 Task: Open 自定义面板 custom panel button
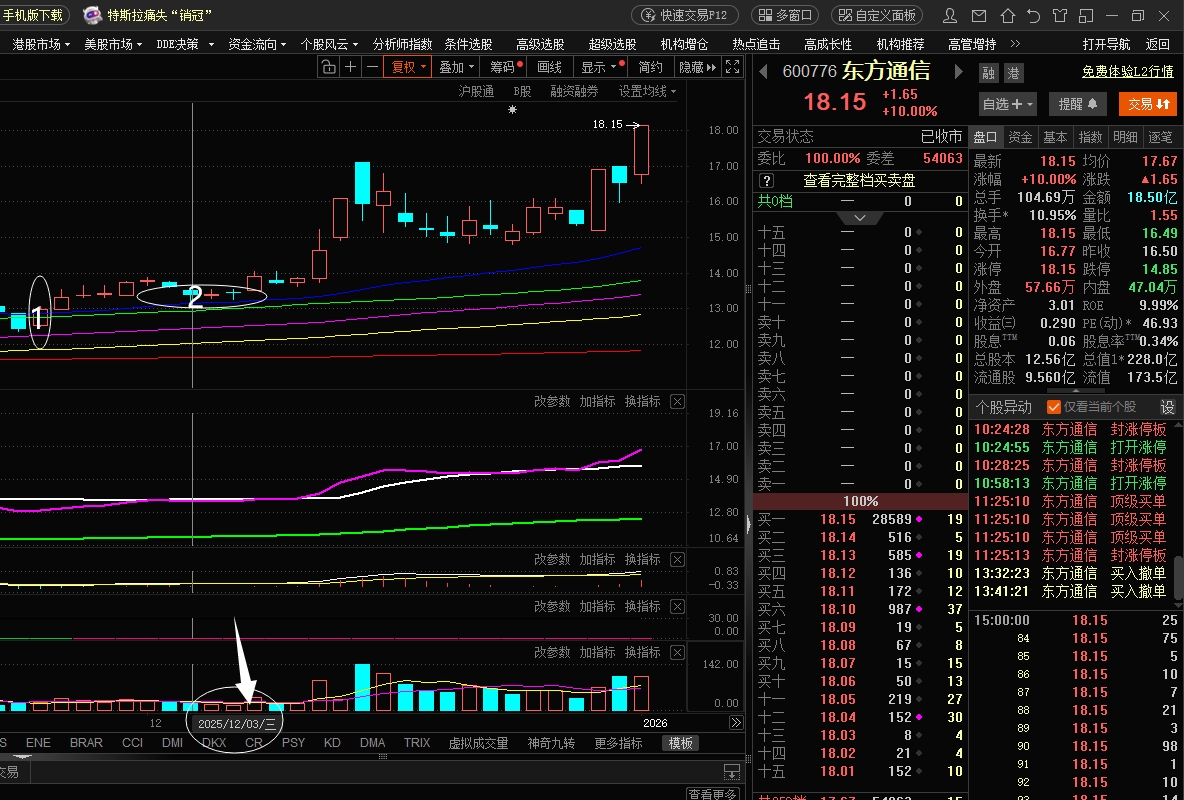pos(877,15)
